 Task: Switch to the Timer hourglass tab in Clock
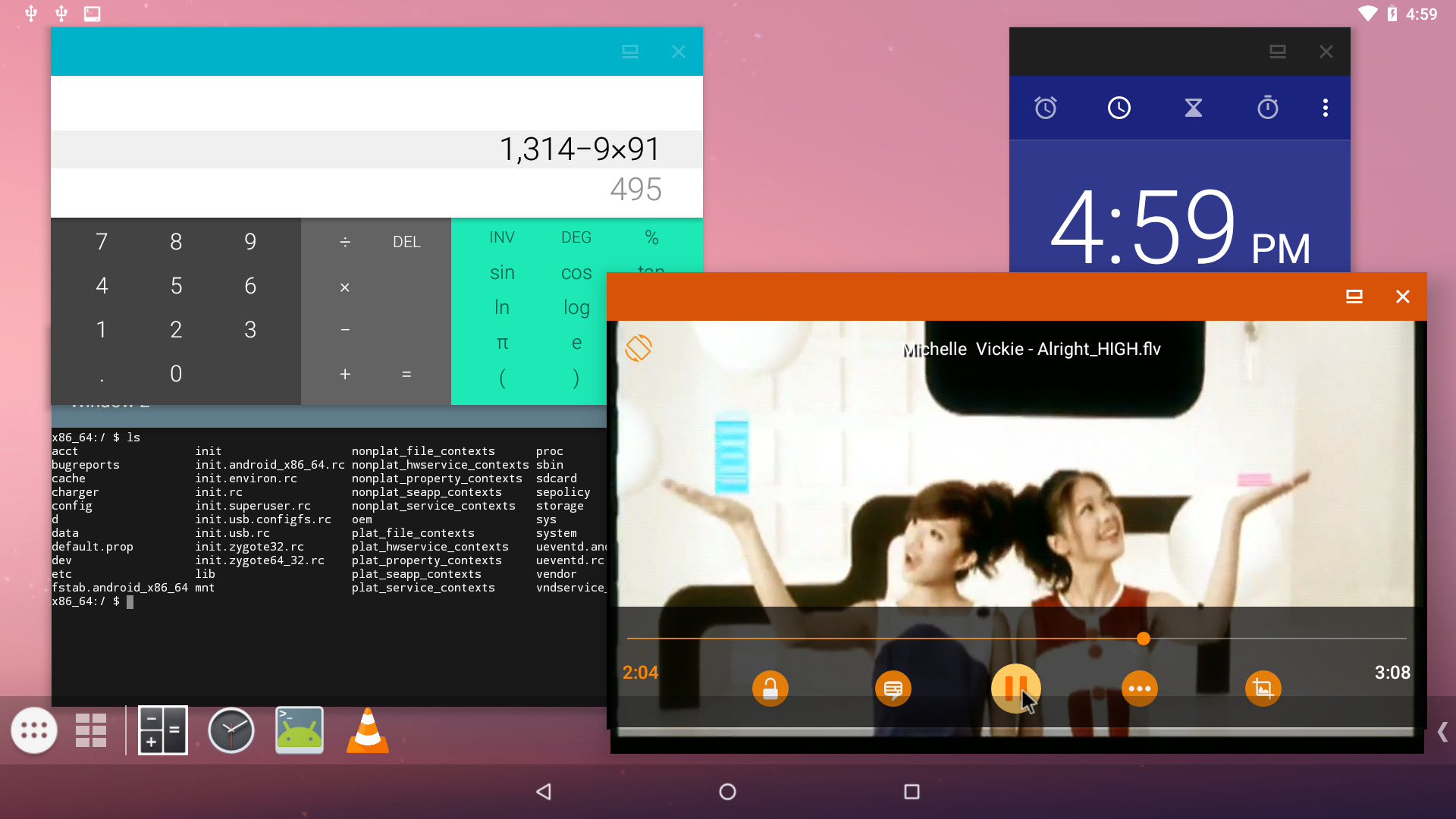1193,107
